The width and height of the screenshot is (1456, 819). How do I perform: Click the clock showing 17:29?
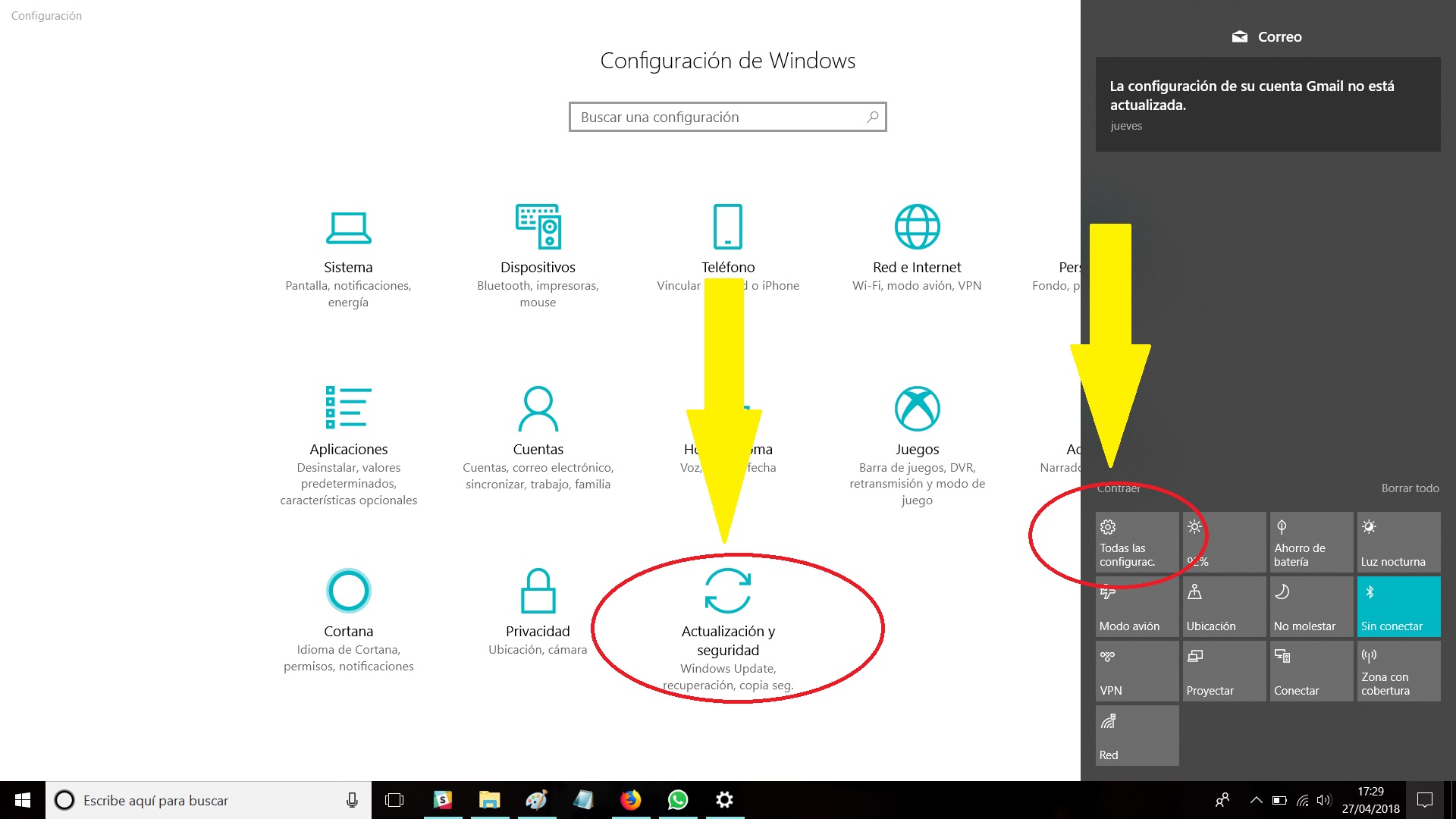1370,800
